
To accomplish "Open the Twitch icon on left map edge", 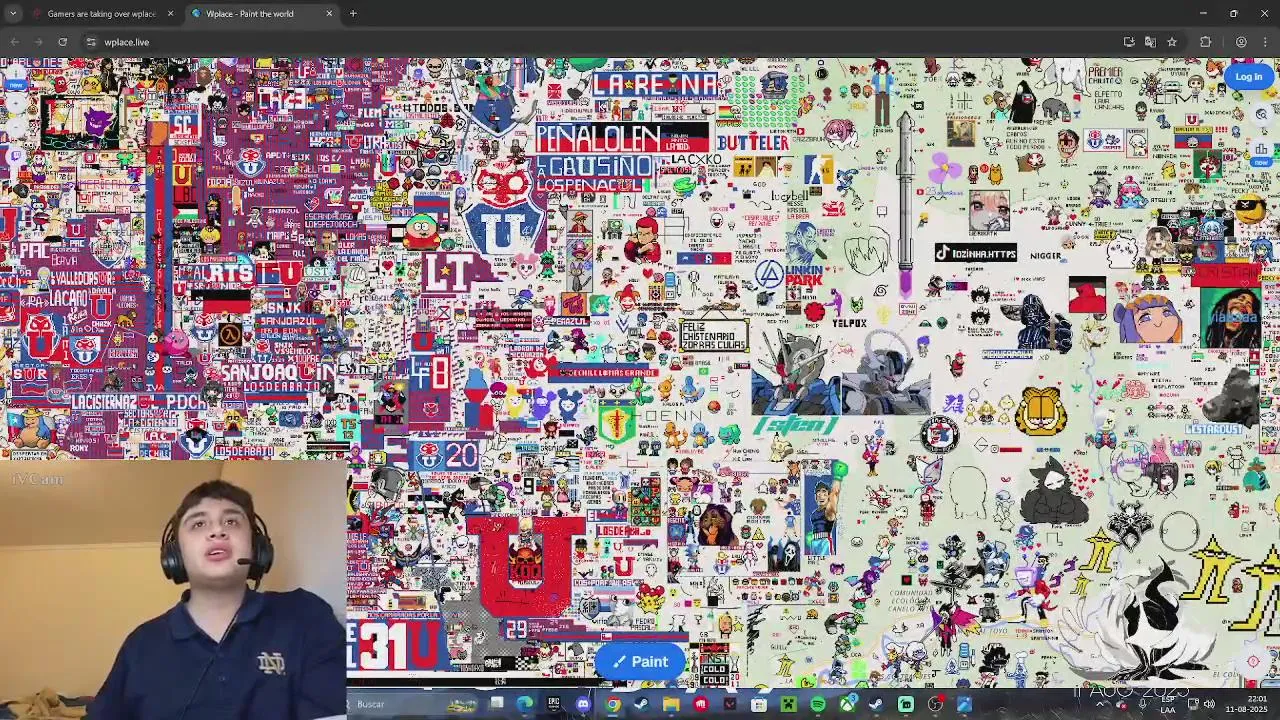I will coord(14,155).
